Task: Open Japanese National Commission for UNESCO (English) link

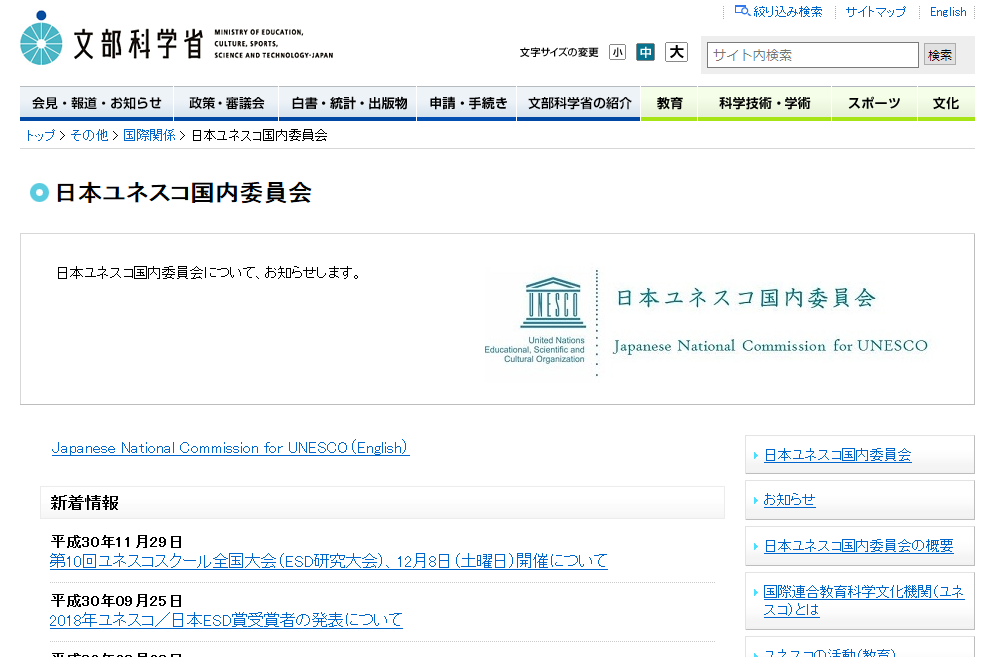Action: (x=230, y=448)
